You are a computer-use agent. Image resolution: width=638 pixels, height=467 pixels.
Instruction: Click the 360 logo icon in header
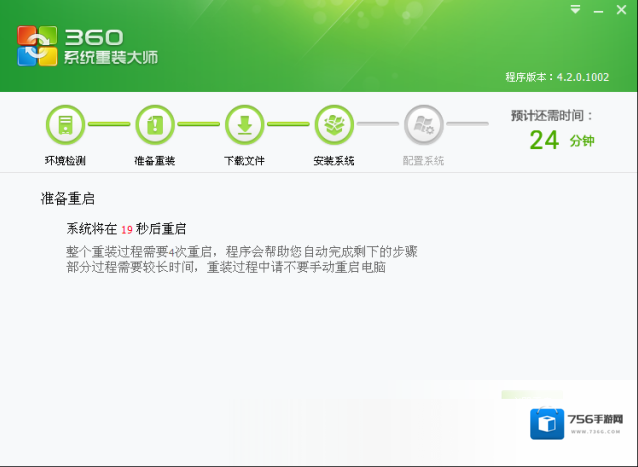click(38, 46)
